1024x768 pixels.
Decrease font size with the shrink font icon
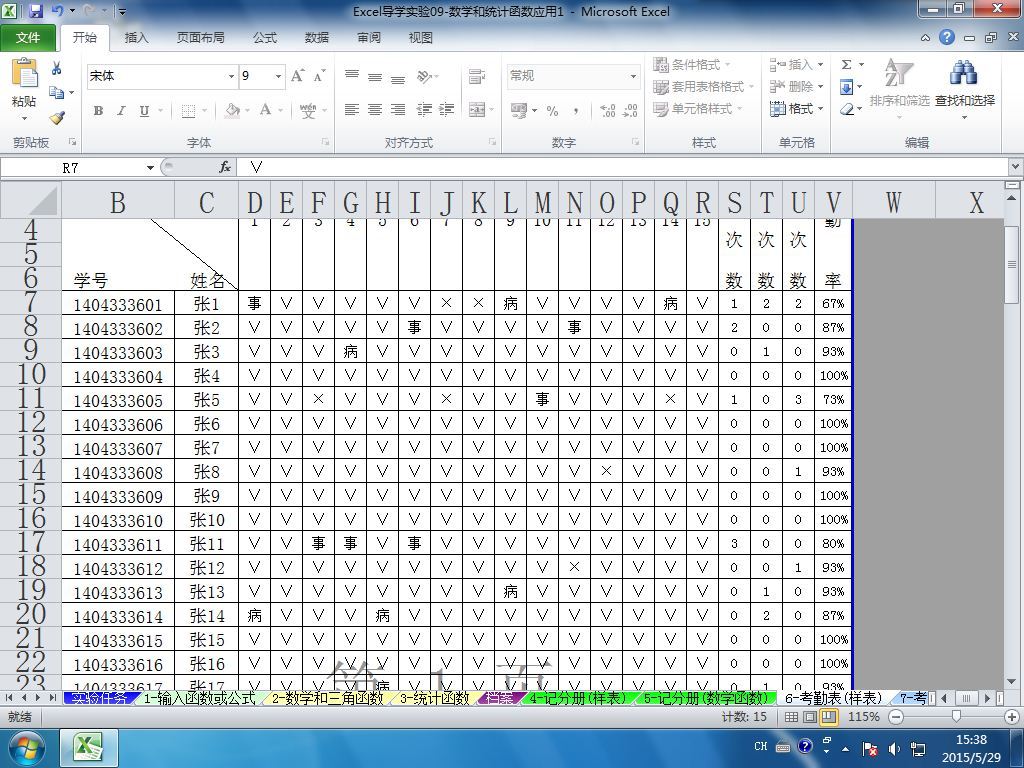tap(319, 76)
